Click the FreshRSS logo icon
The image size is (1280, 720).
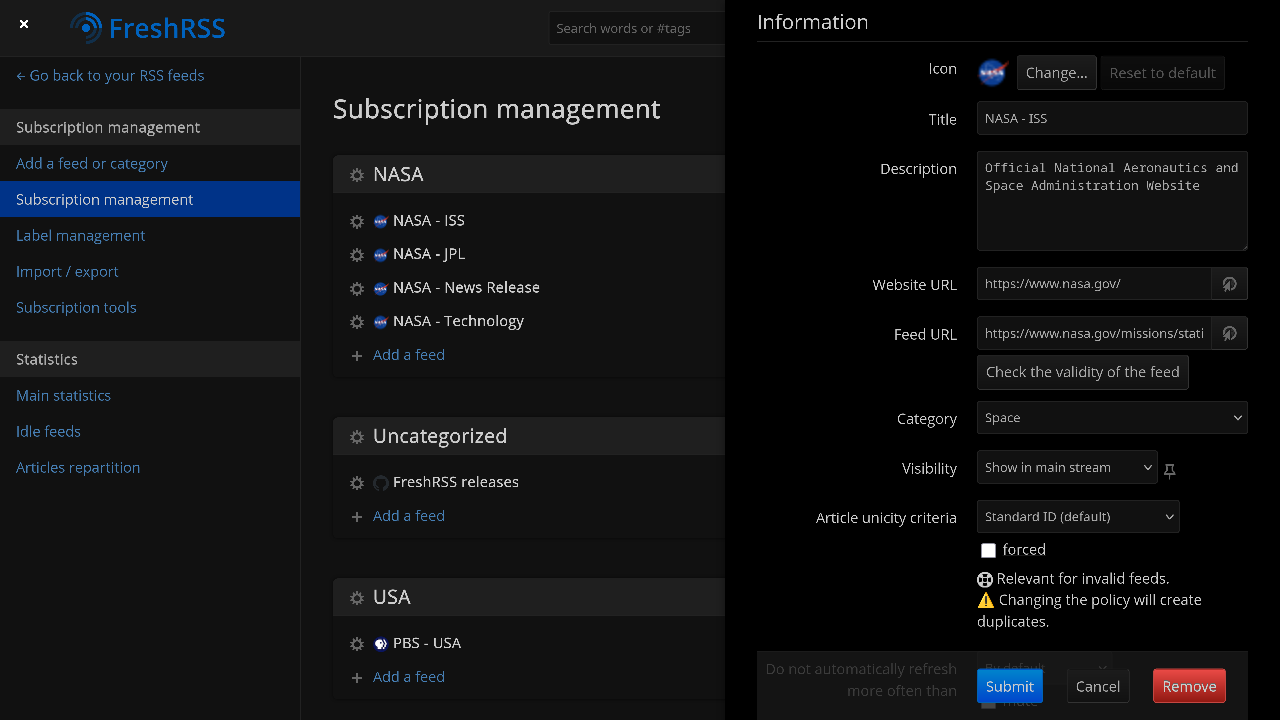(88, 27)
